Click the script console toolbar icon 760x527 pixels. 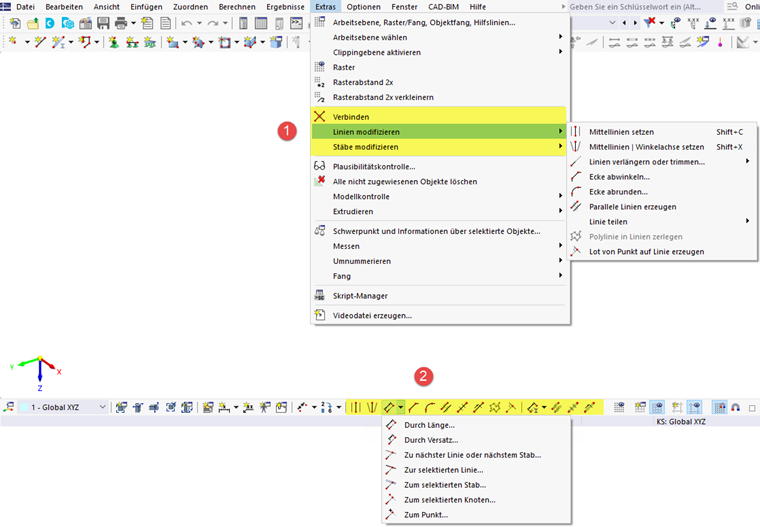pos(296,23)
